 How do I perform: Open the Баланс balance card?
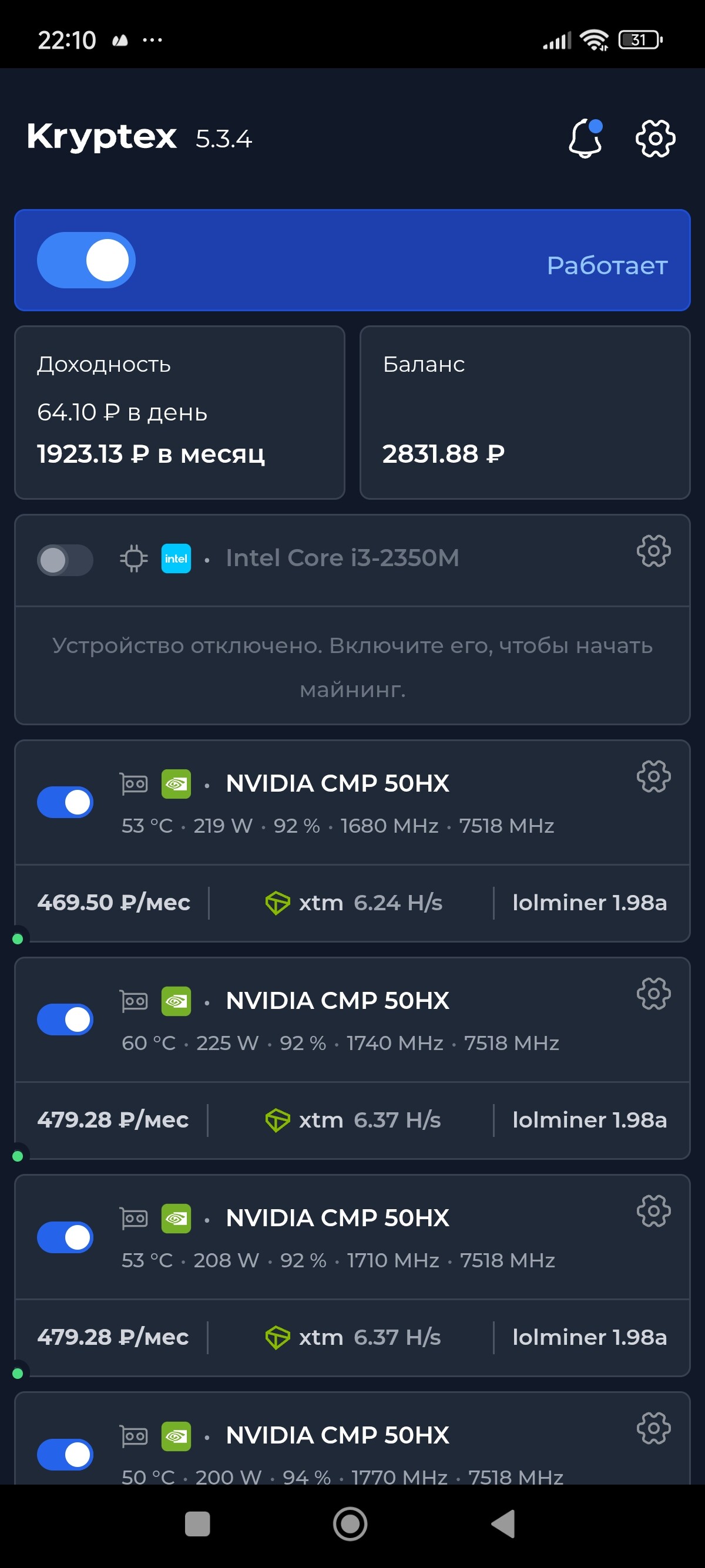click(x=525, y=412)
